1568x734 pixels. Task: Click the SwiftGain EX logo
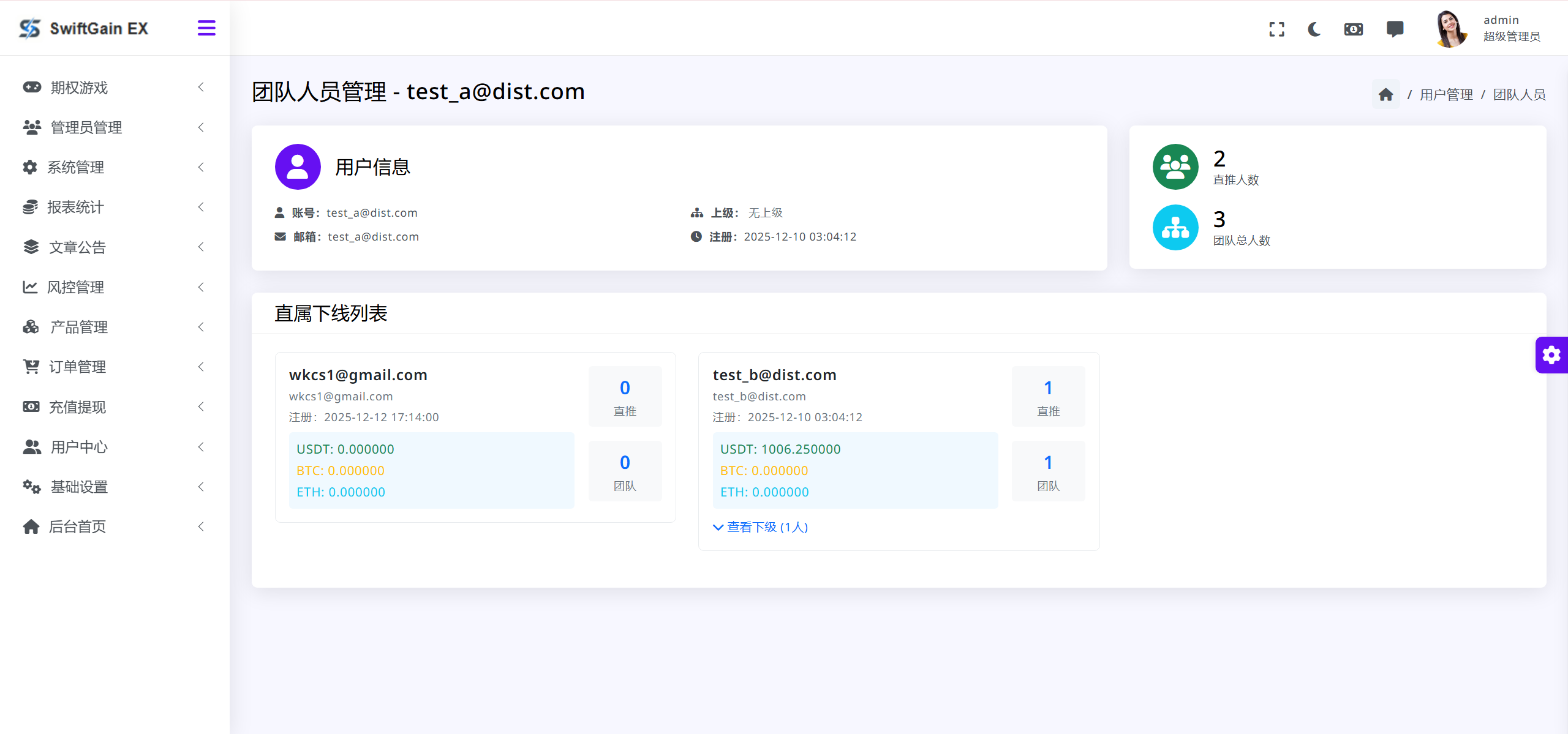[84, 28]
